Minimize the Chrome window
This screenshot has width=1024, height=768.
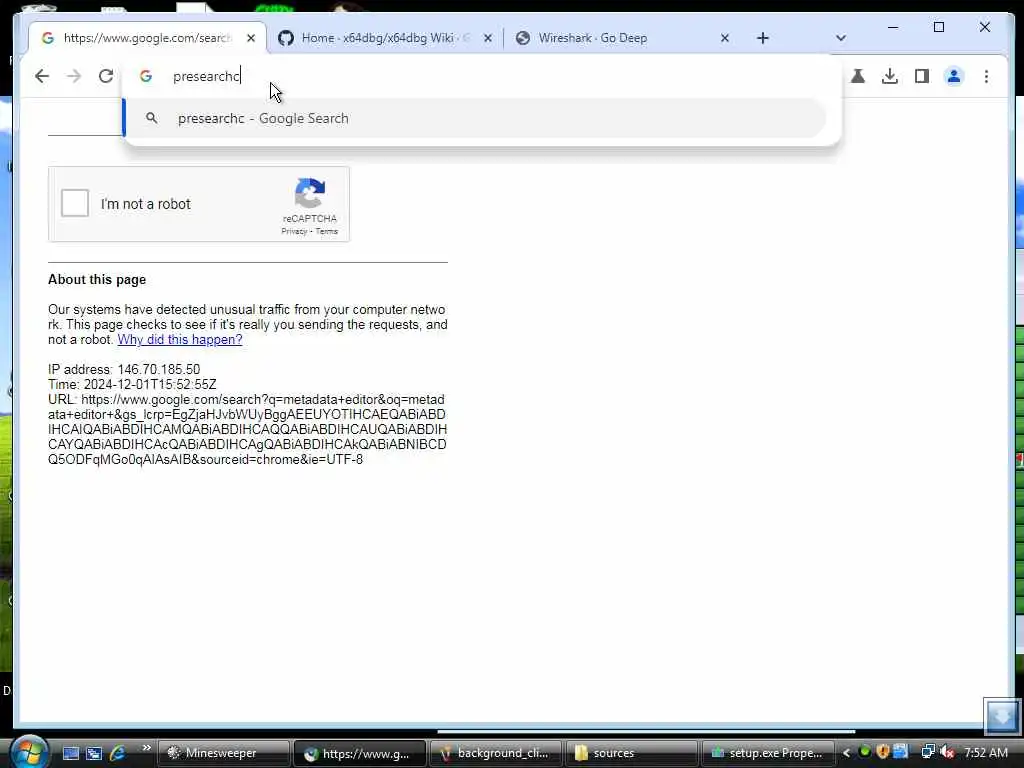[x=893, y=27]
